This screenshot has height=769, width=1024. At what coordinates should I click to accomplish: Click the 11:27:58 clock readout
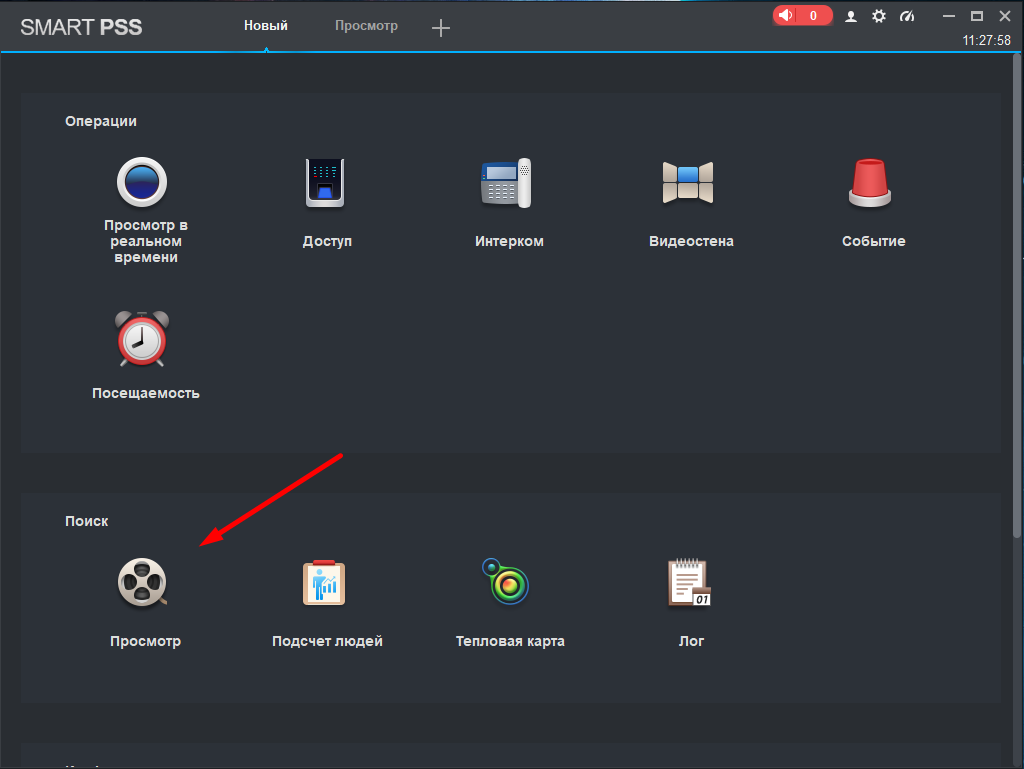pos(986,40)
